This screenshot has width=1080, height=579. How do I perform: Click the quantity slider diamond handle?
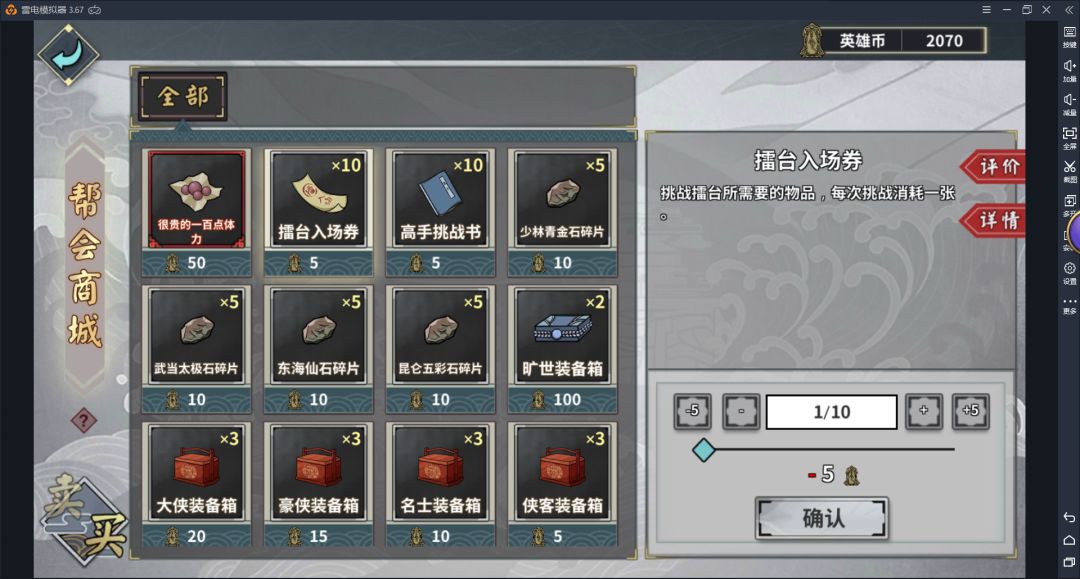[704, 450]
